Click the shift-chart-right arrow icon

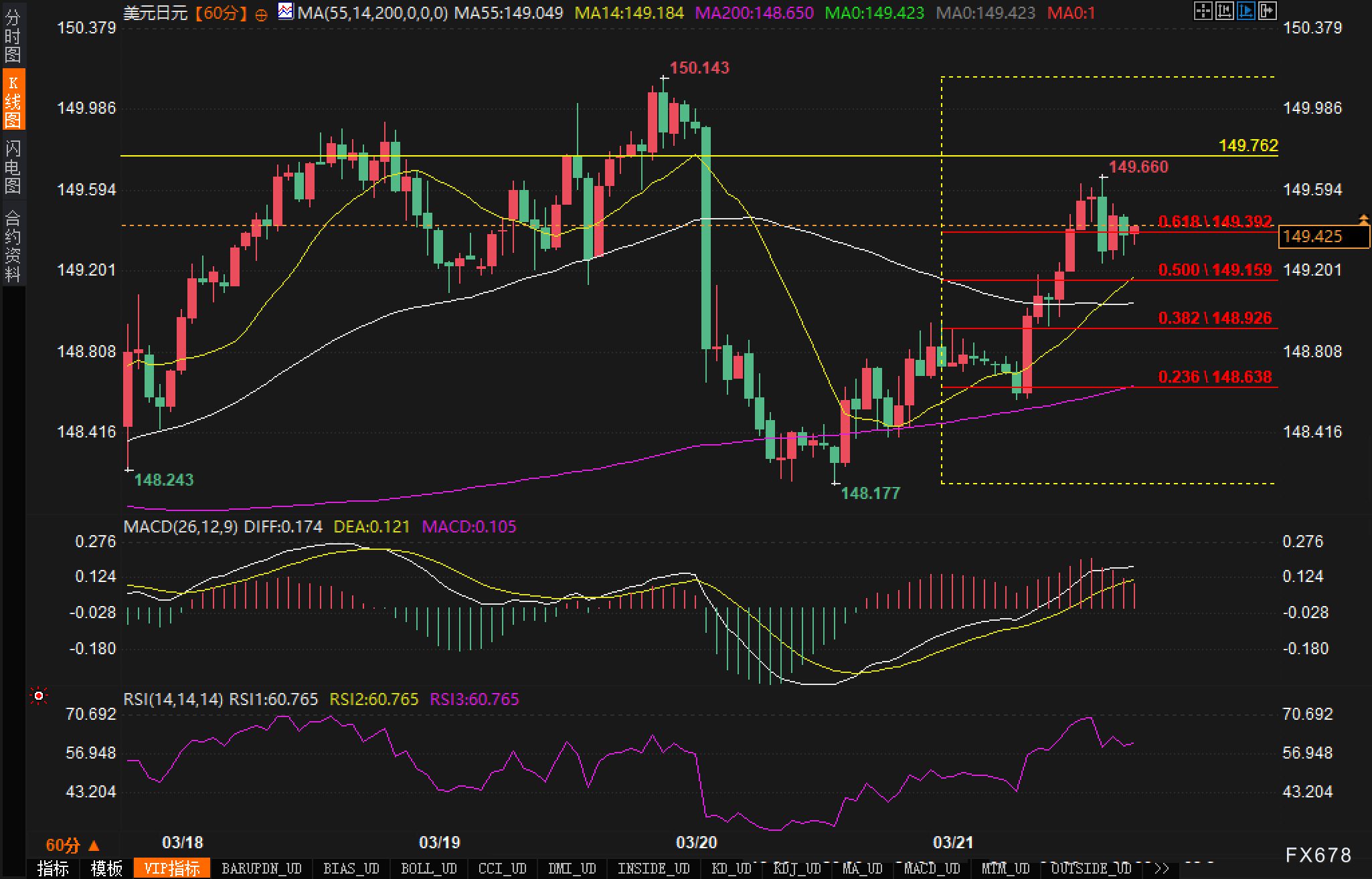pos(1267,11)
